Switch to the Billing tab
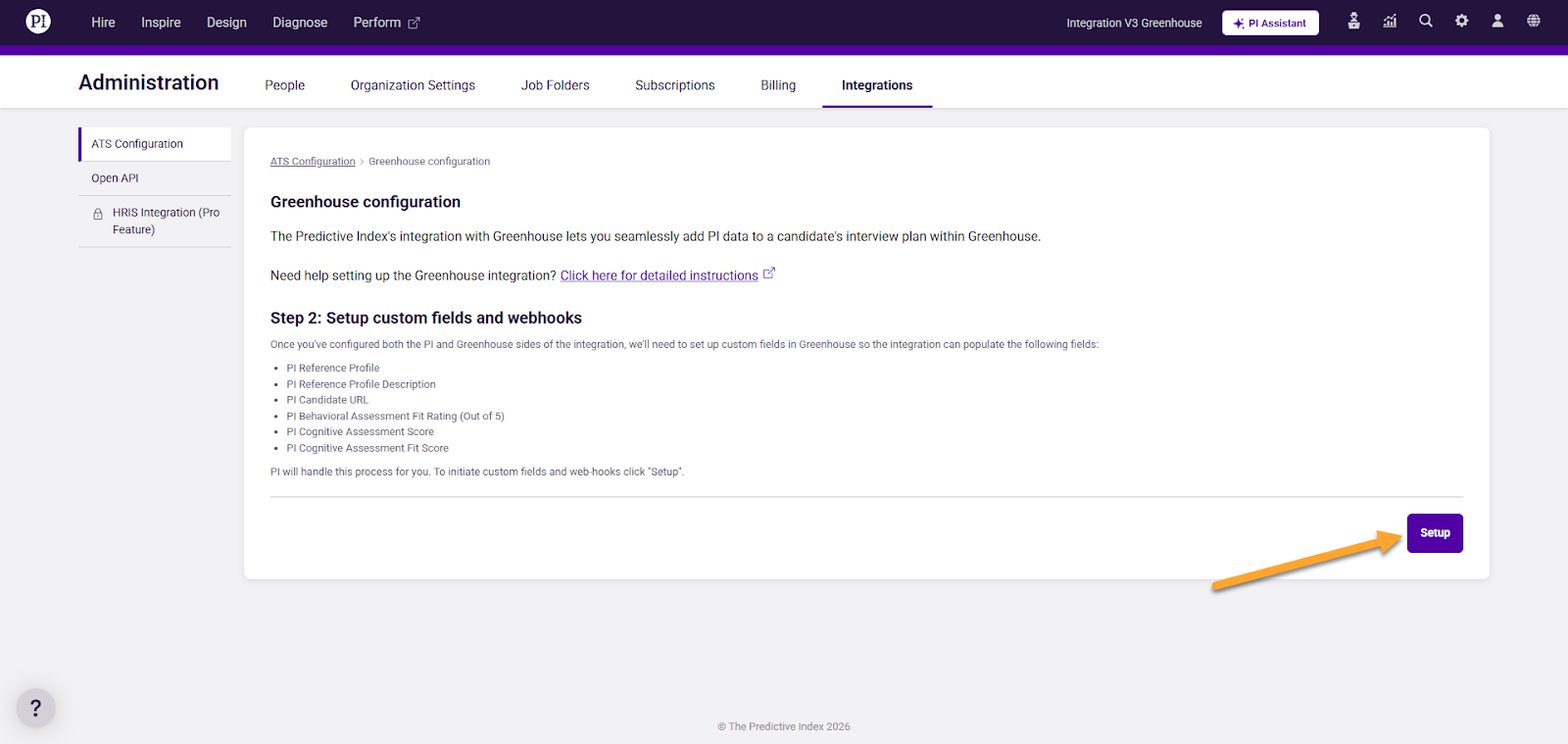1568x744 pixels. 778,85
